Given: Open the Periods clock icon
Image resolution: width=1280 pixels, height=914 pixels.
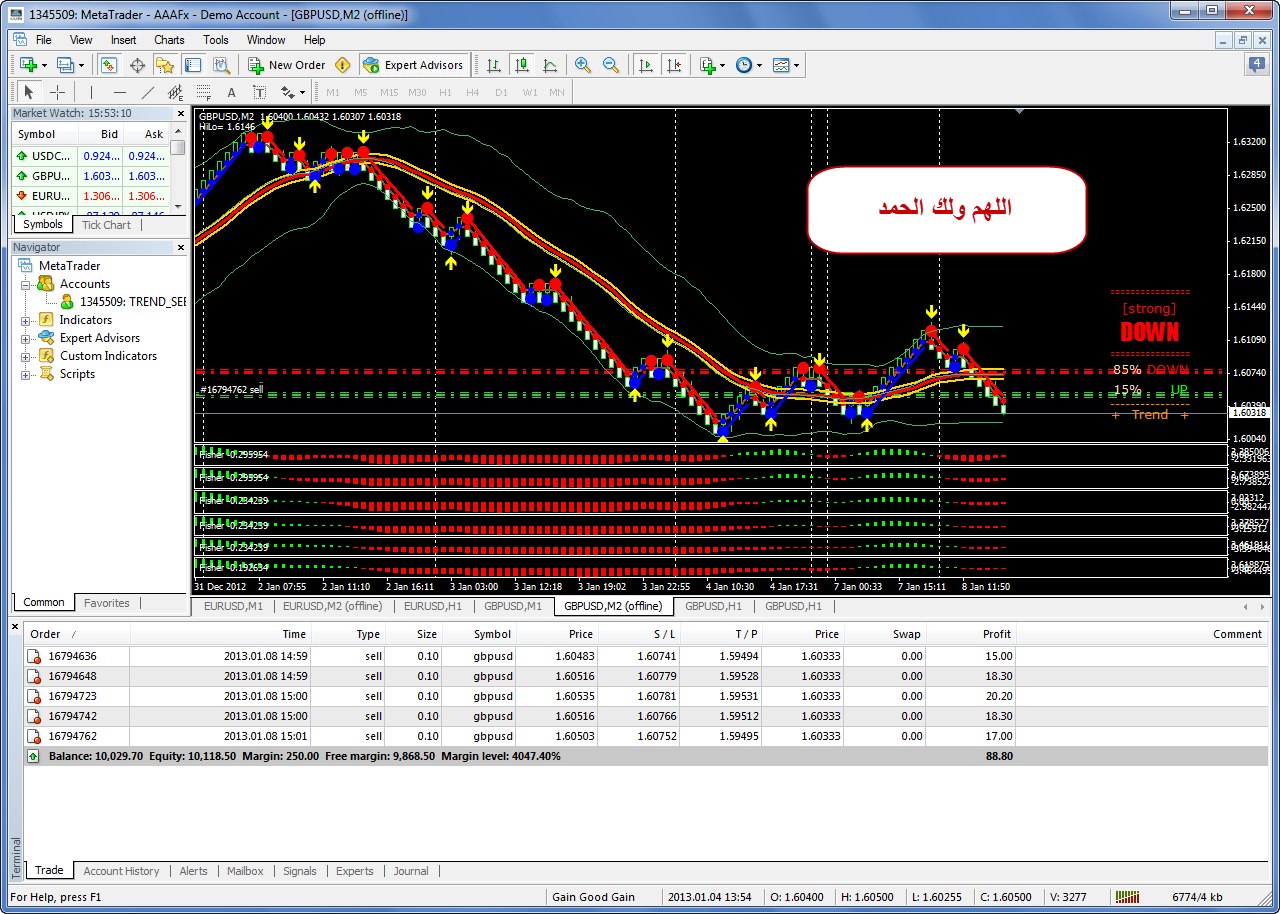Looking at the screenshot, I should click(x=743, y=65).
